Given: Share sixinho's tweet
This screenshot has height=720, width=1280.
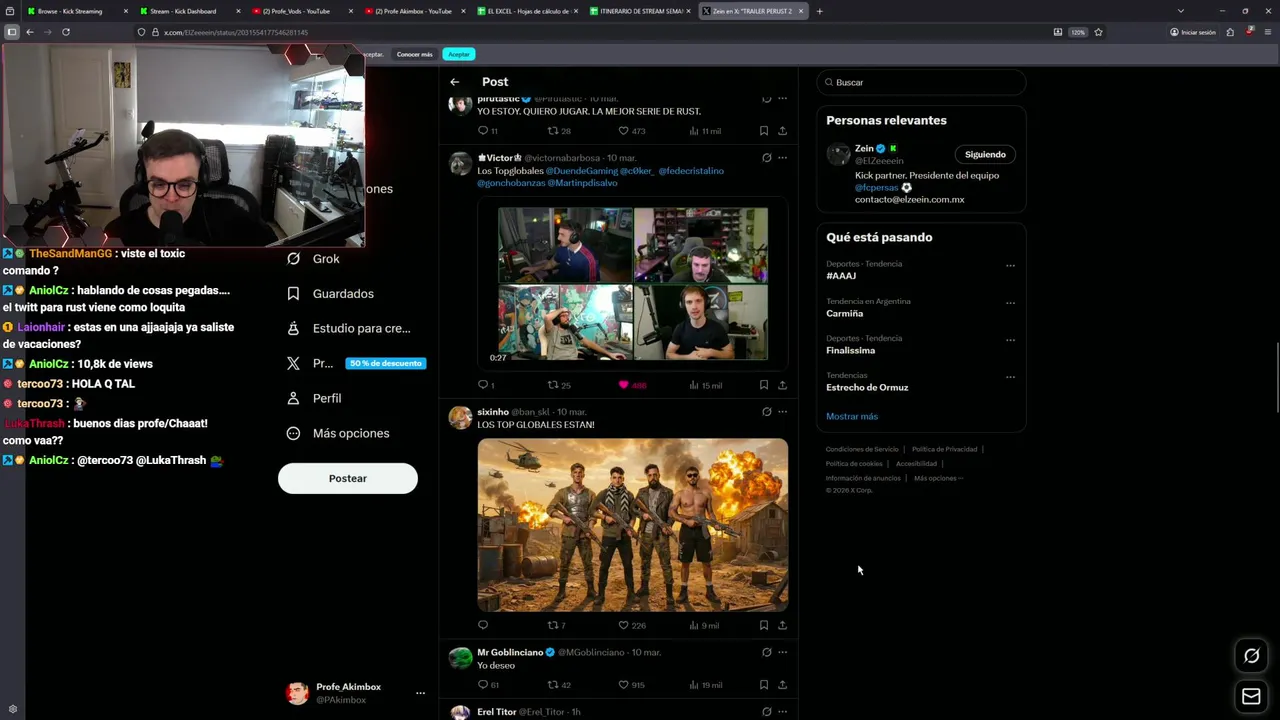Looking at the screenshot, I should tap(782, 625).
